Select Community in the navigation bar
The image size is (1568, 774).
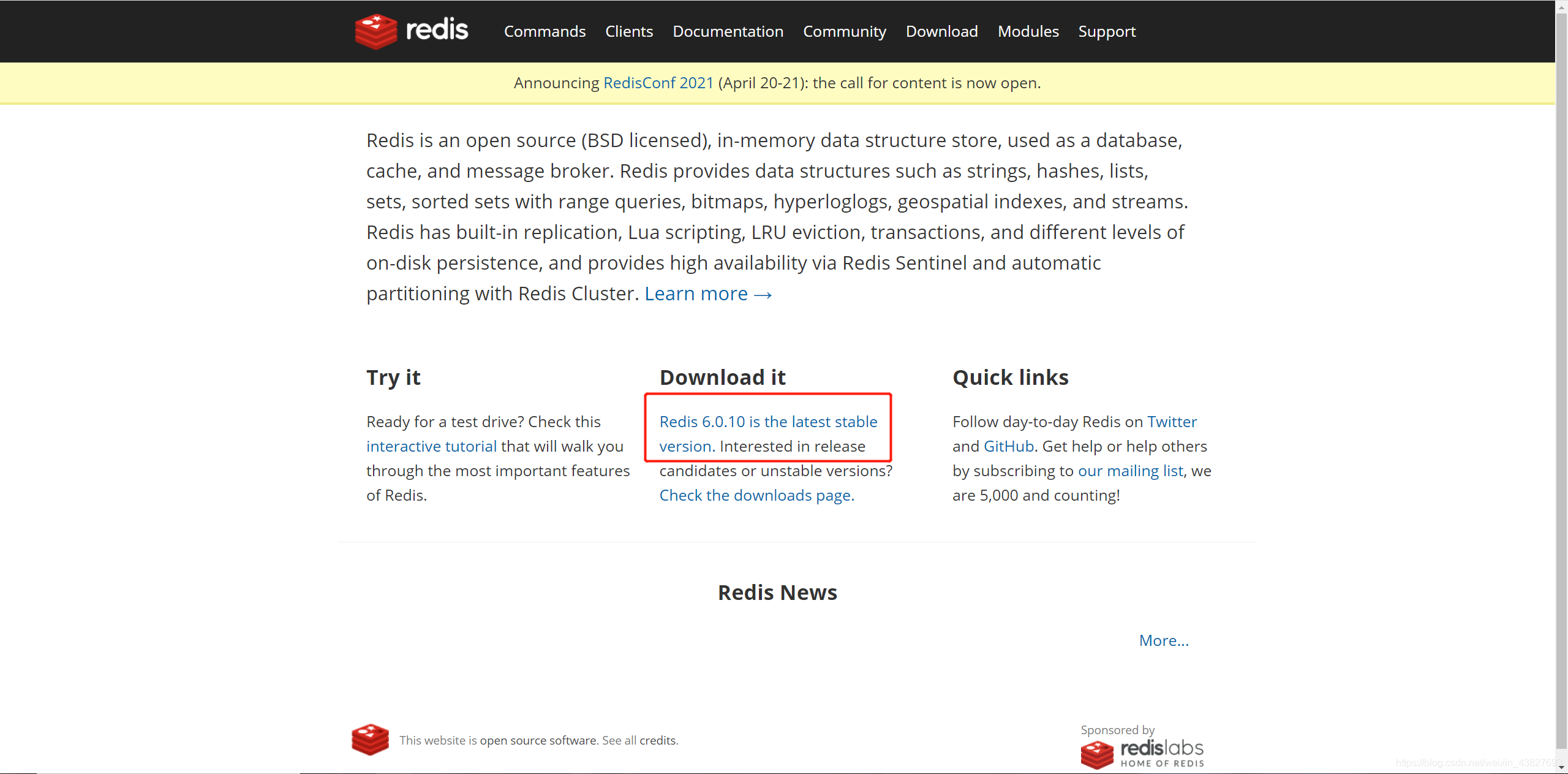point(845,31)
